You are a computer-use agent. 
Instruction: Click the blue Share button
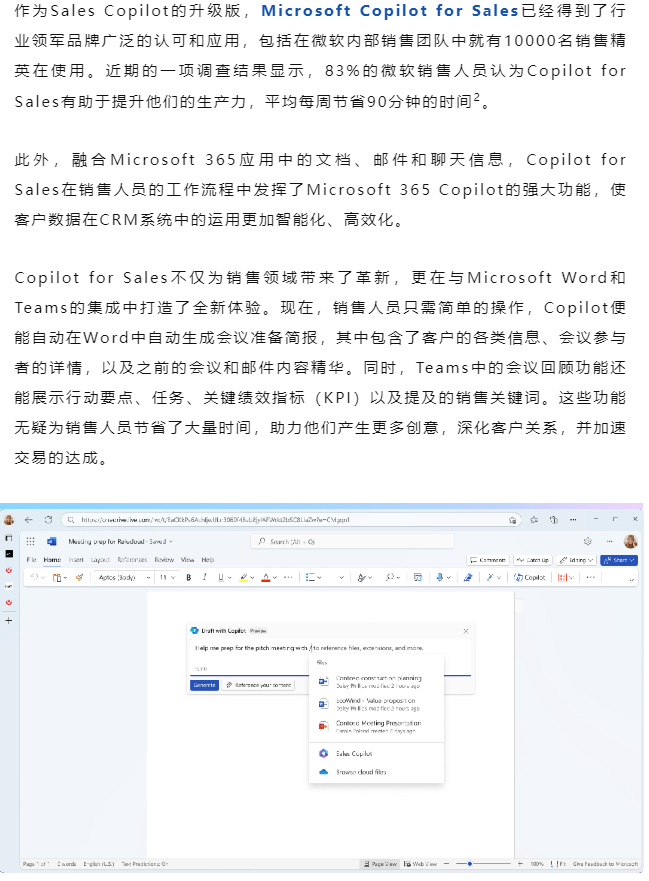pos(619,560)
